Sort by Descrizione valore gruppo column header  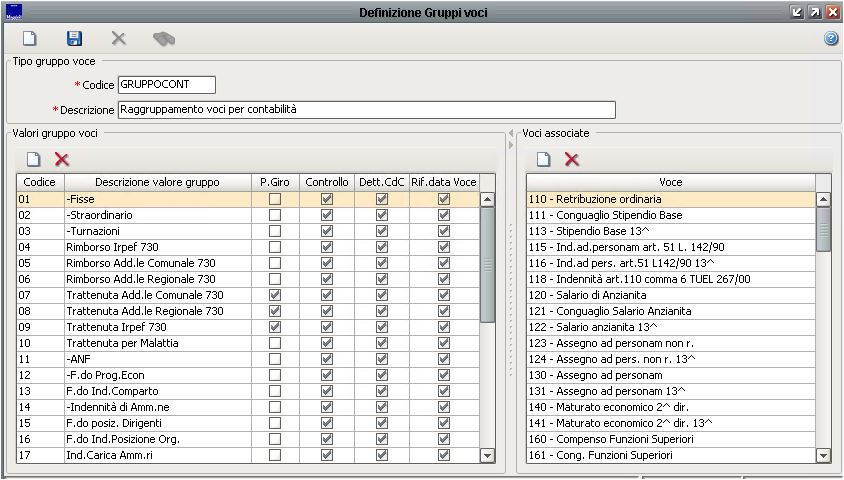[157, 182]
